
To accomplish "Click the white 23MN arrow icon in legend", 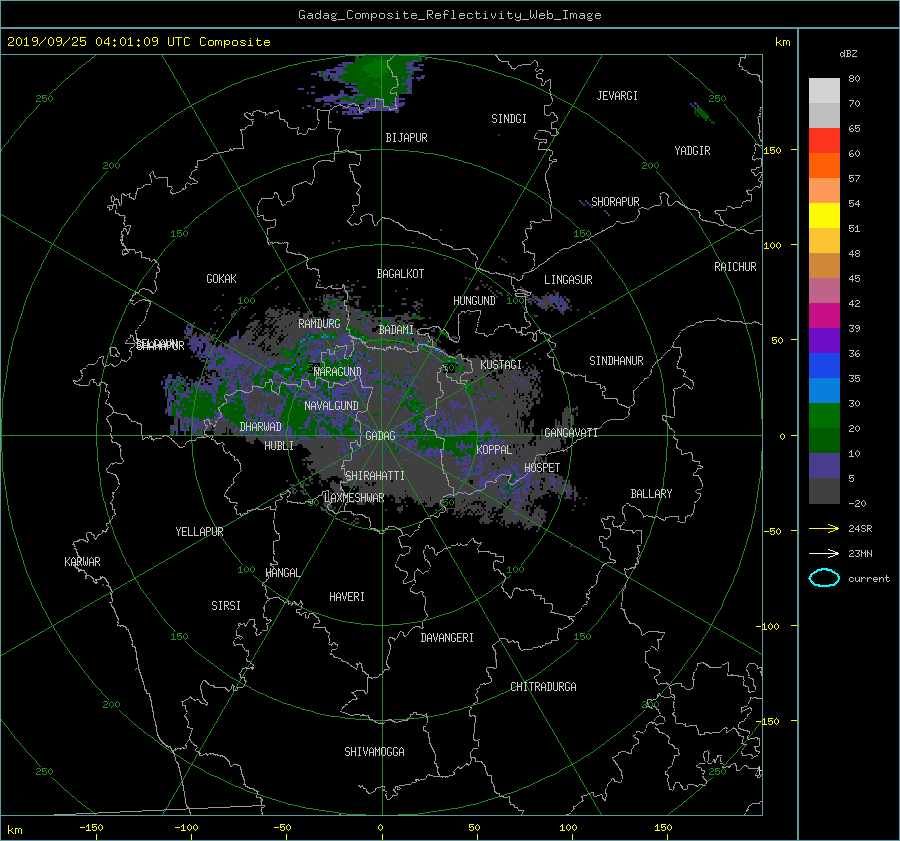I will click(x=824, y=553).
